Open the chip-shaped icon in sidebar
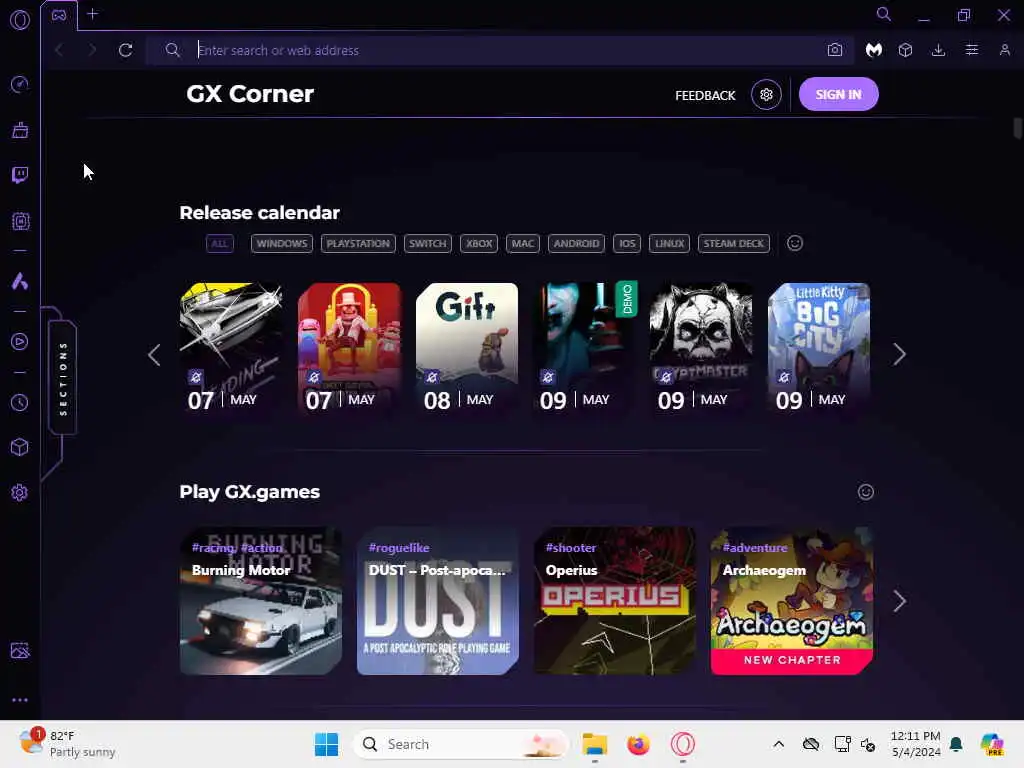The height and width of the screenshot is (768, 1024). click(x=20, y=221)
